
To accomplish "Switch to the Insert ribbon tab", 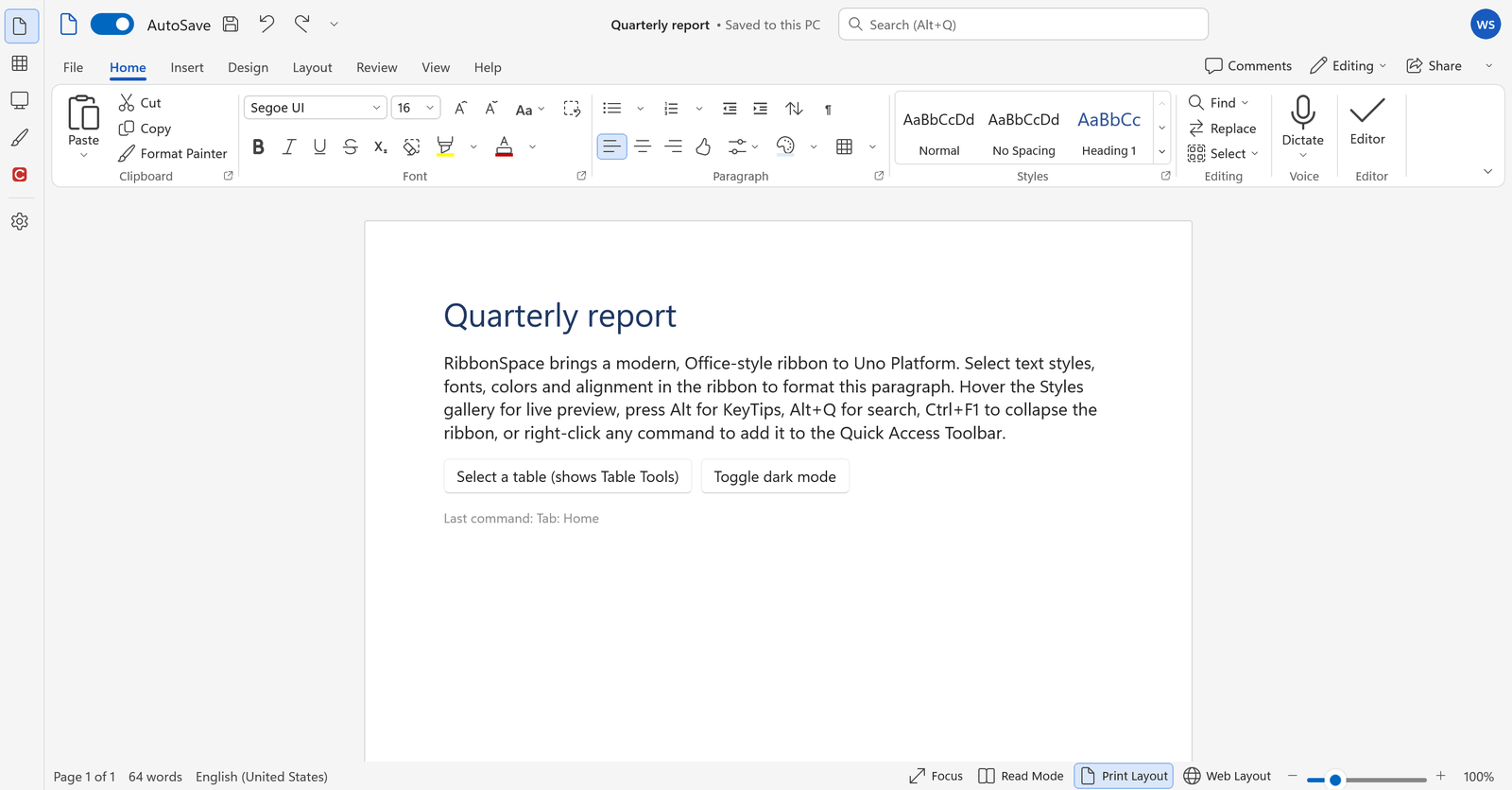I will click(x=187, y=67).
